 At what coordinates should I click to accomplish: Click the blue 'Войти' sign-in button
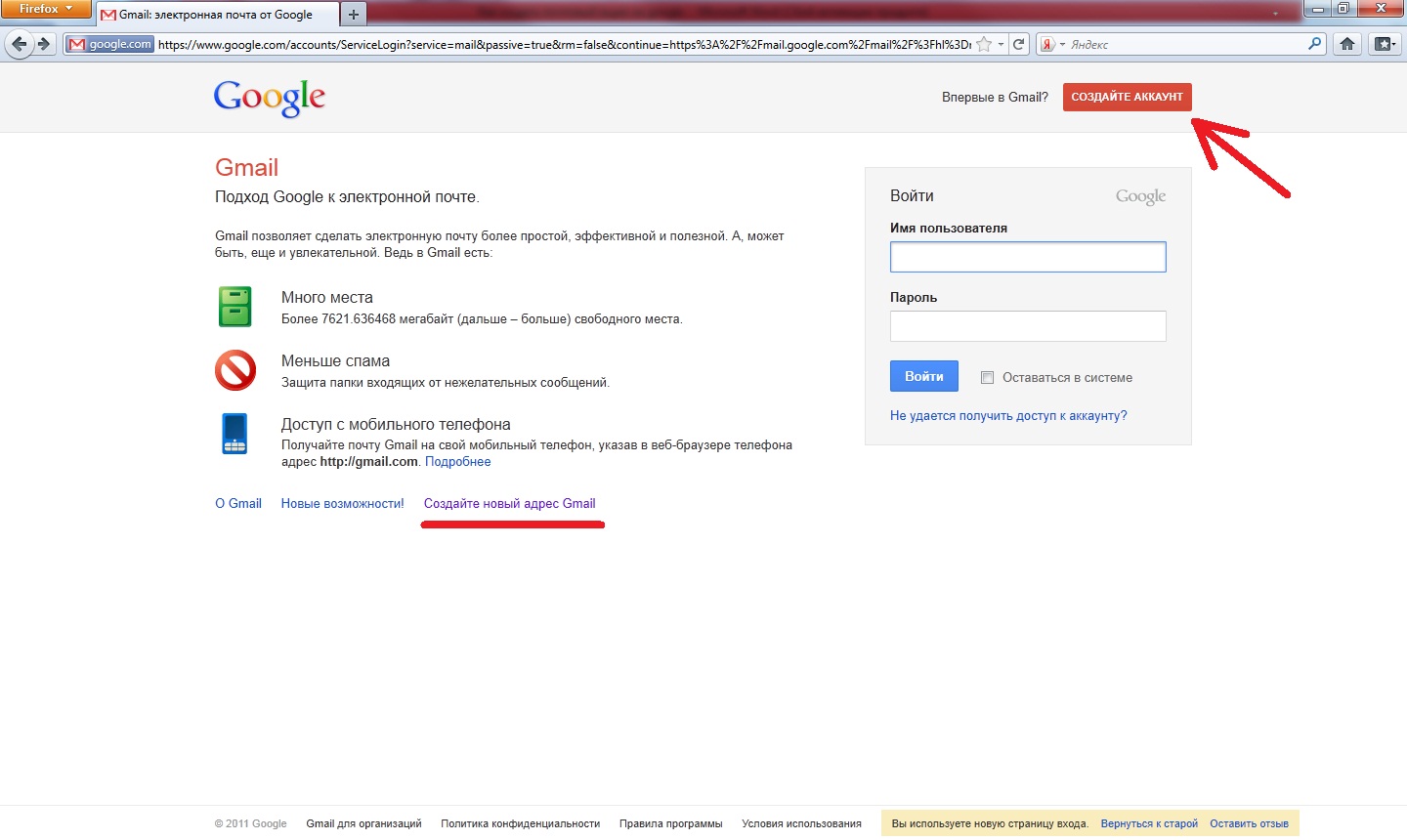coord(924,376)
